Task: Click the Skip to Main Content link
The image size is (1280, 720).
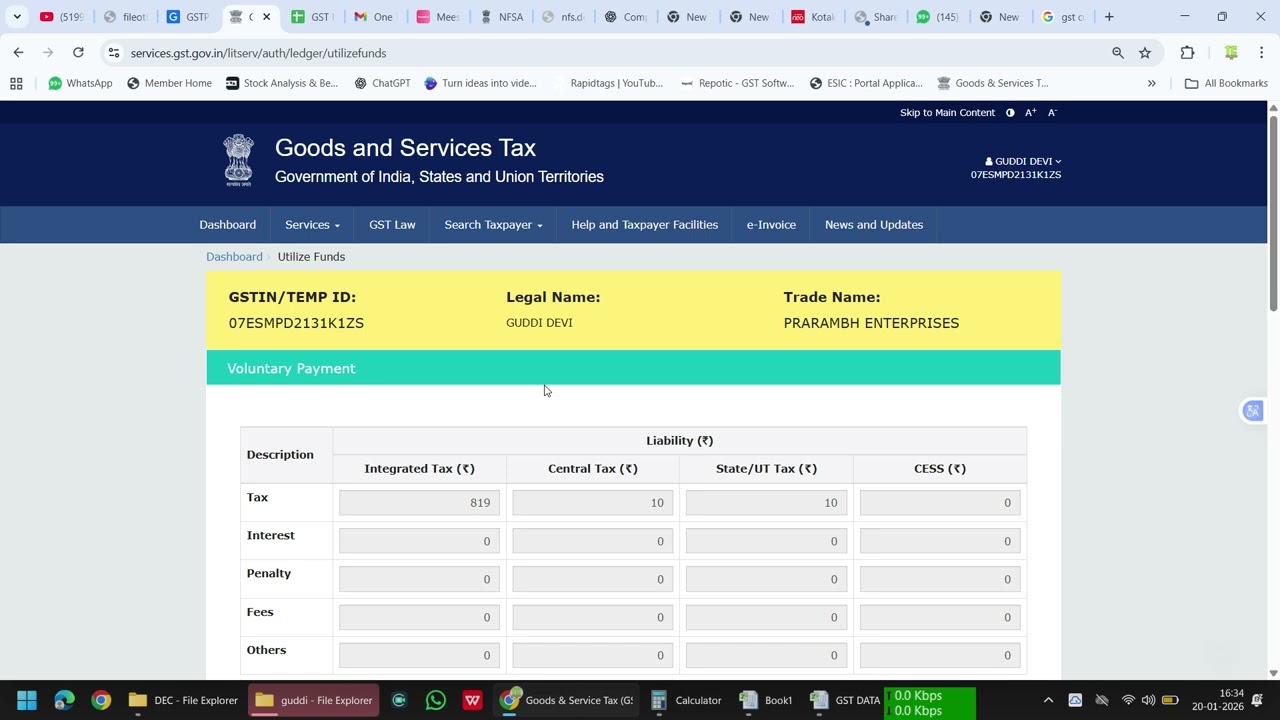Action: [947, 113]
